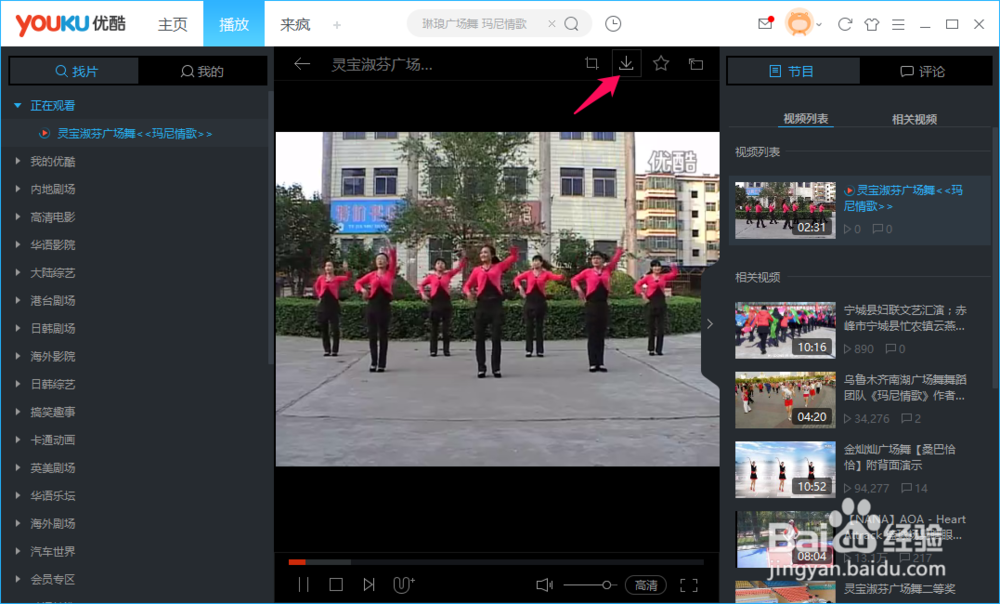Viewport: 1000px width, 604px height.
Task: Select 灵宝淑芬广场舞 item under 正在观看
Action: point(135,133)
